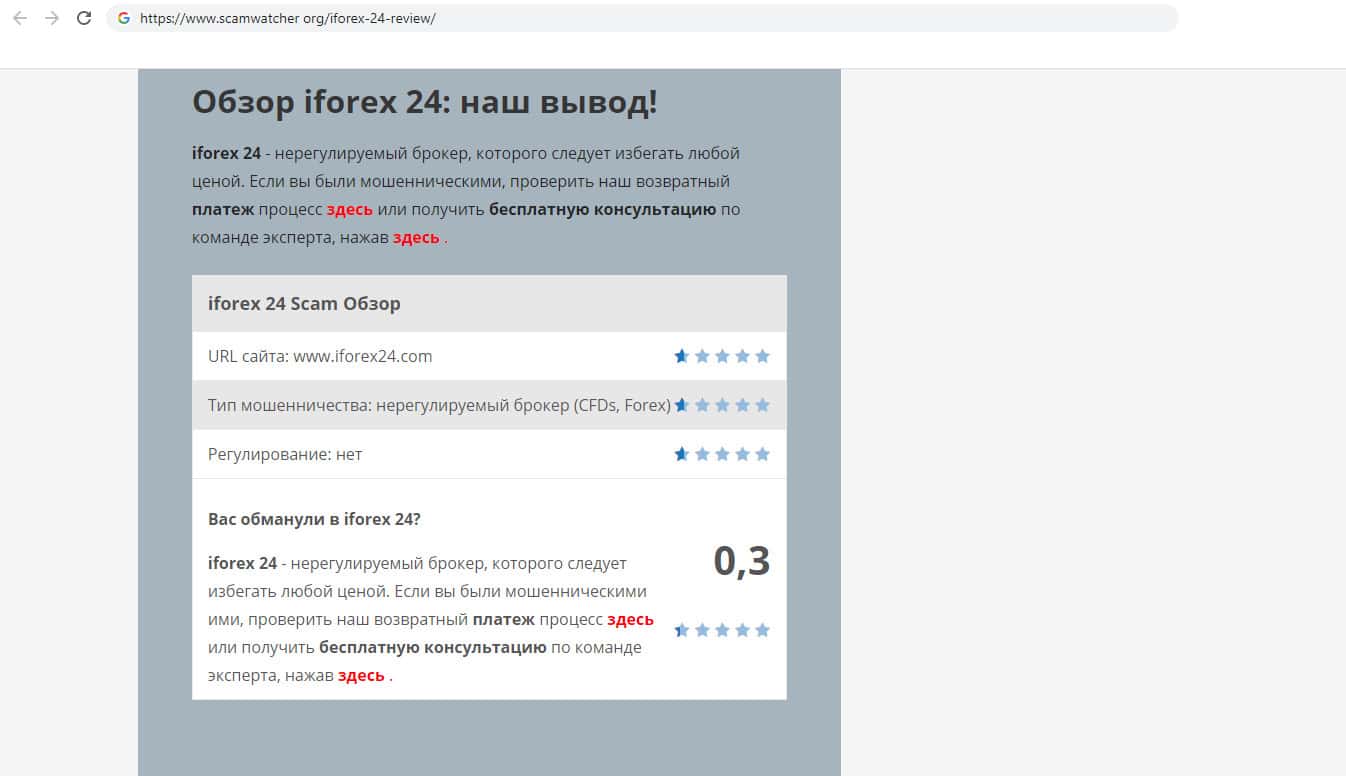This screenshot has height=776, width=1346.
Task: Click the overall score '0,3'
Action: coord(742,561)
